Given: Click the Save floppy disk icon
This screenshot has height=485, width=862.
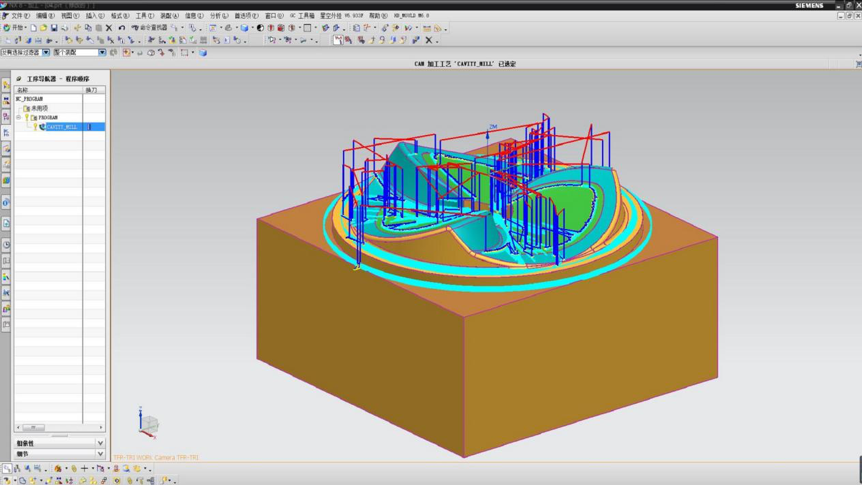Looking at the screenshot, I should tap(54, 27).
